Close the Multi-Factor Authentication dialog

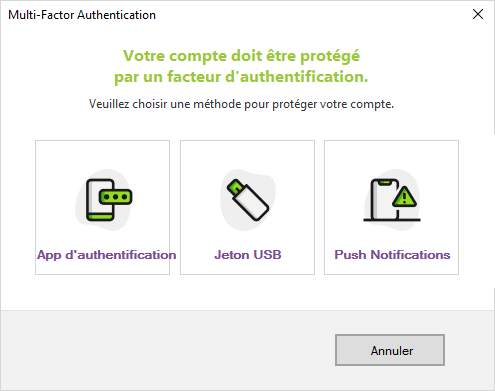(x=478, y=14)
